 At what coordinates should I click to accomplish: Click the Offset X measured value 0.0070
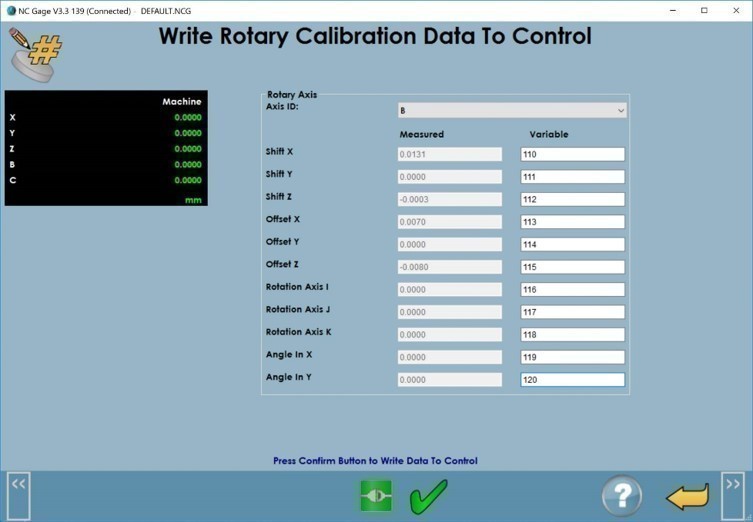coord(449,222)
